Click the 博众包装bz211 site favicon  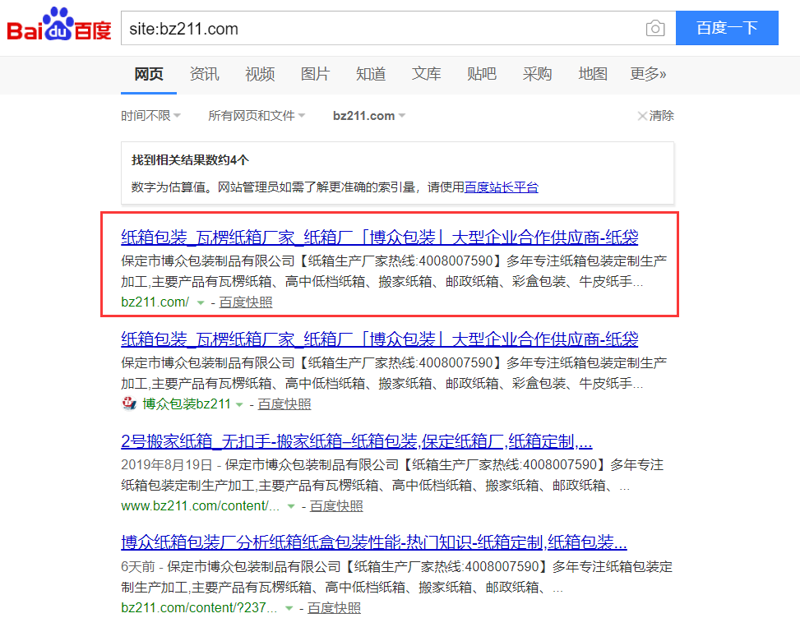click(x=129, y=404)
